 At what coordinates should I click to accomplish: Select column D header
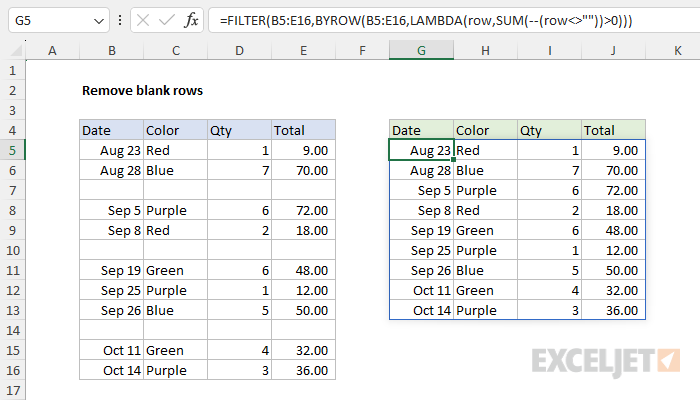(x=239, y=50)
